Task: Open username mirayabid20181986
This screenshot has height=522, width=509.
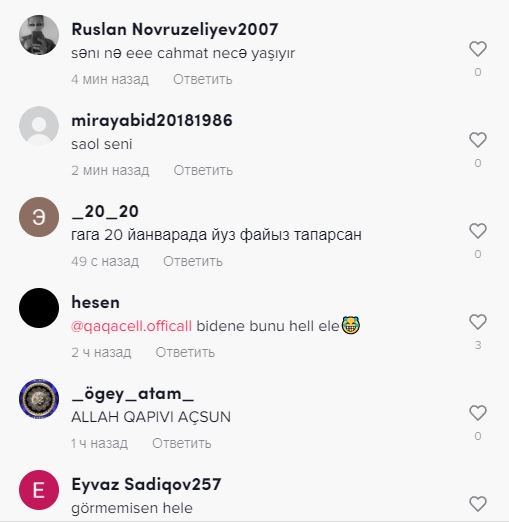Action: 152,120
